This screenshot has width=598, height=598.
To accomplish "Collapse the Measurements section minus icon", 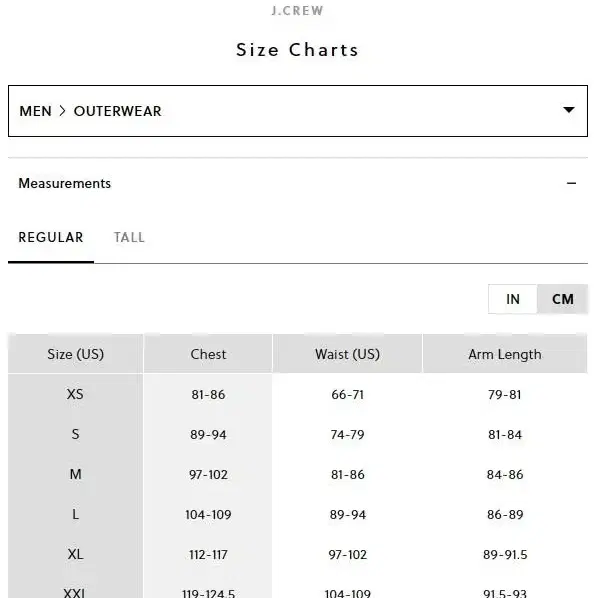I will pos(571,183).
